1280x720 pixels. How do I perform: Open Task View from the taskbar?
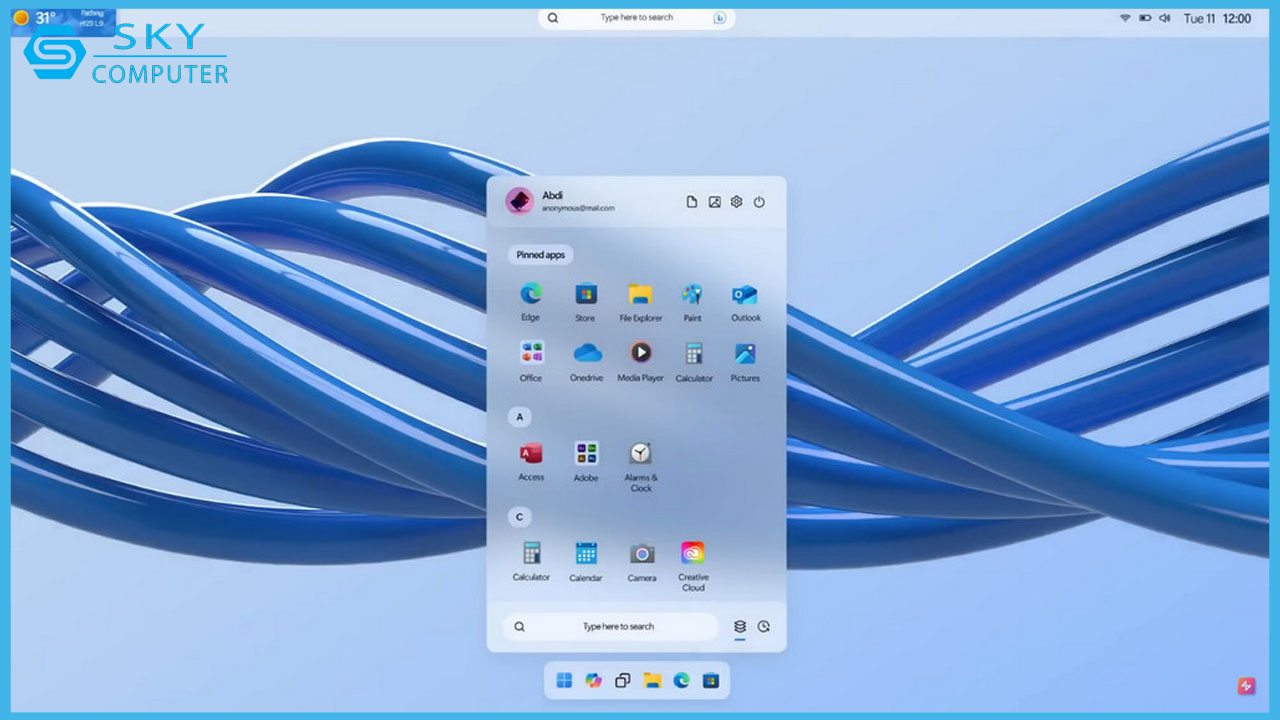(x=621, y=680)
